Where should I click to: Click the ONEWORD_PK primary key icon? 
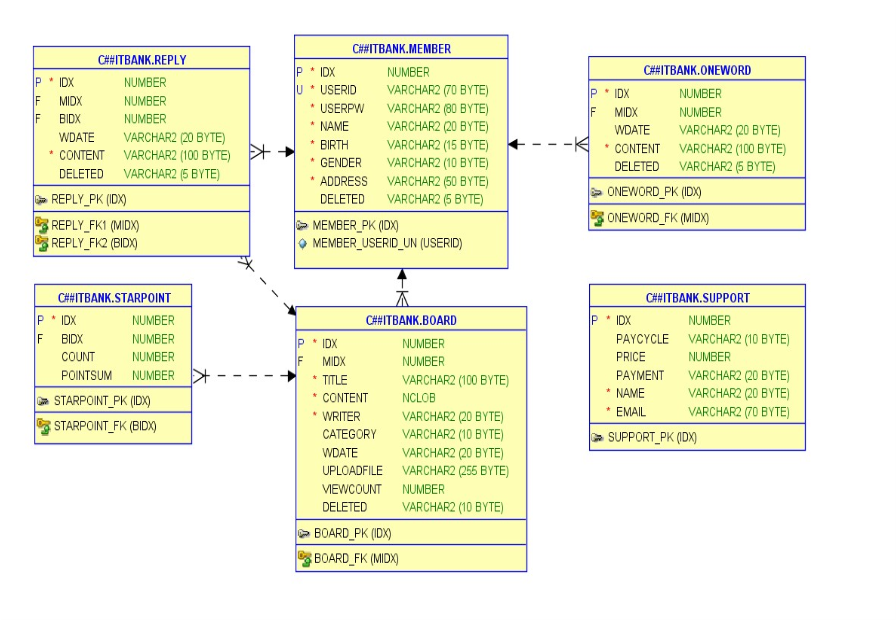(597, 193)
